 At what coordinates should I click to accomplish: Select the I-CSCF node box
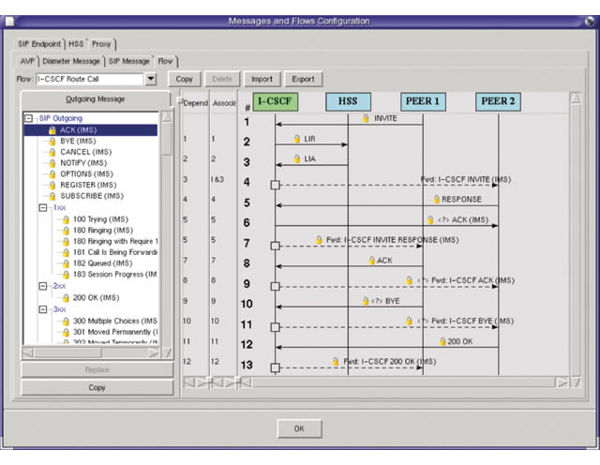pos(275,102)
